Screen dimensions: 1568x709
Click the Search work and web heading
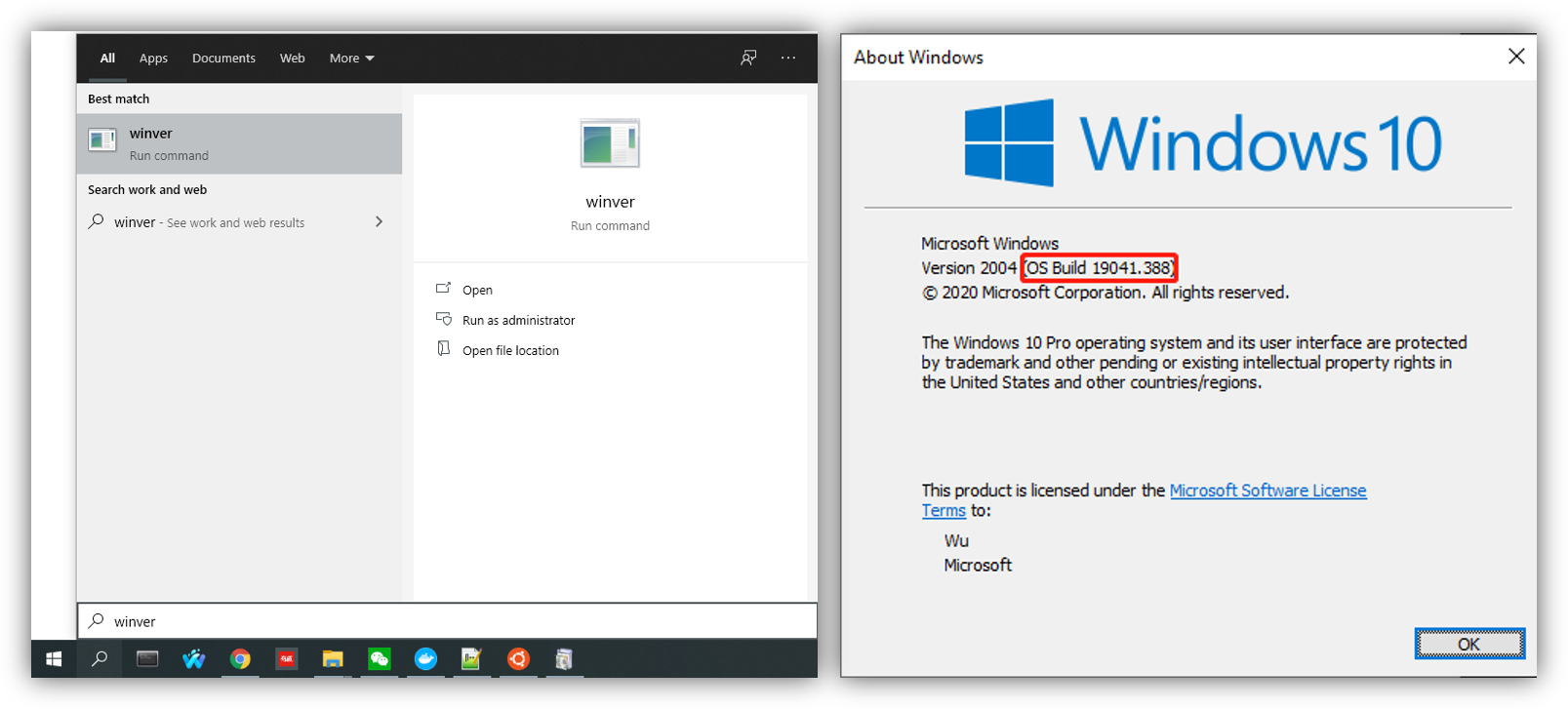point(147,189)
